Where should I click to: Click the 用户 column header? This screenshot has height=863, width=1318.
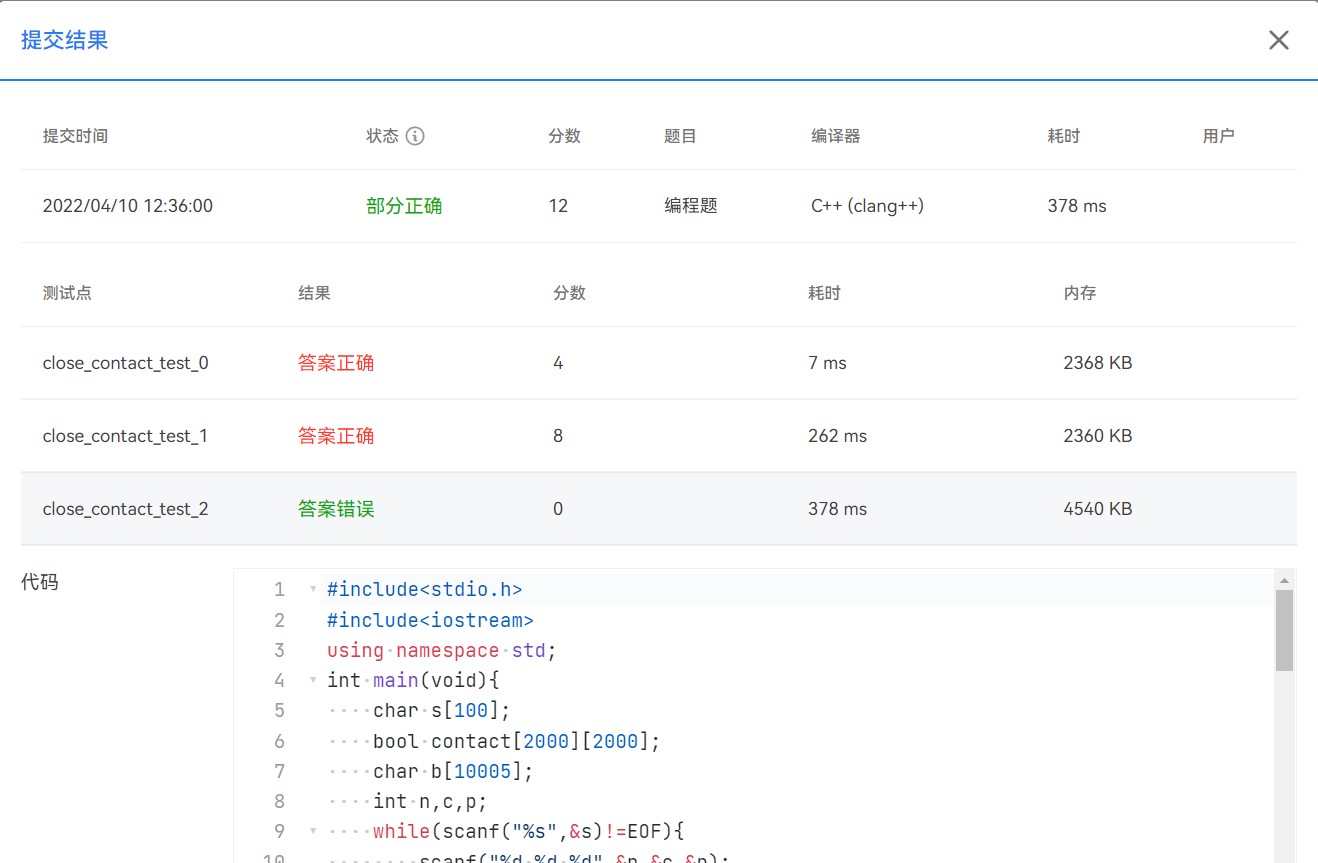pos(1219,135)
